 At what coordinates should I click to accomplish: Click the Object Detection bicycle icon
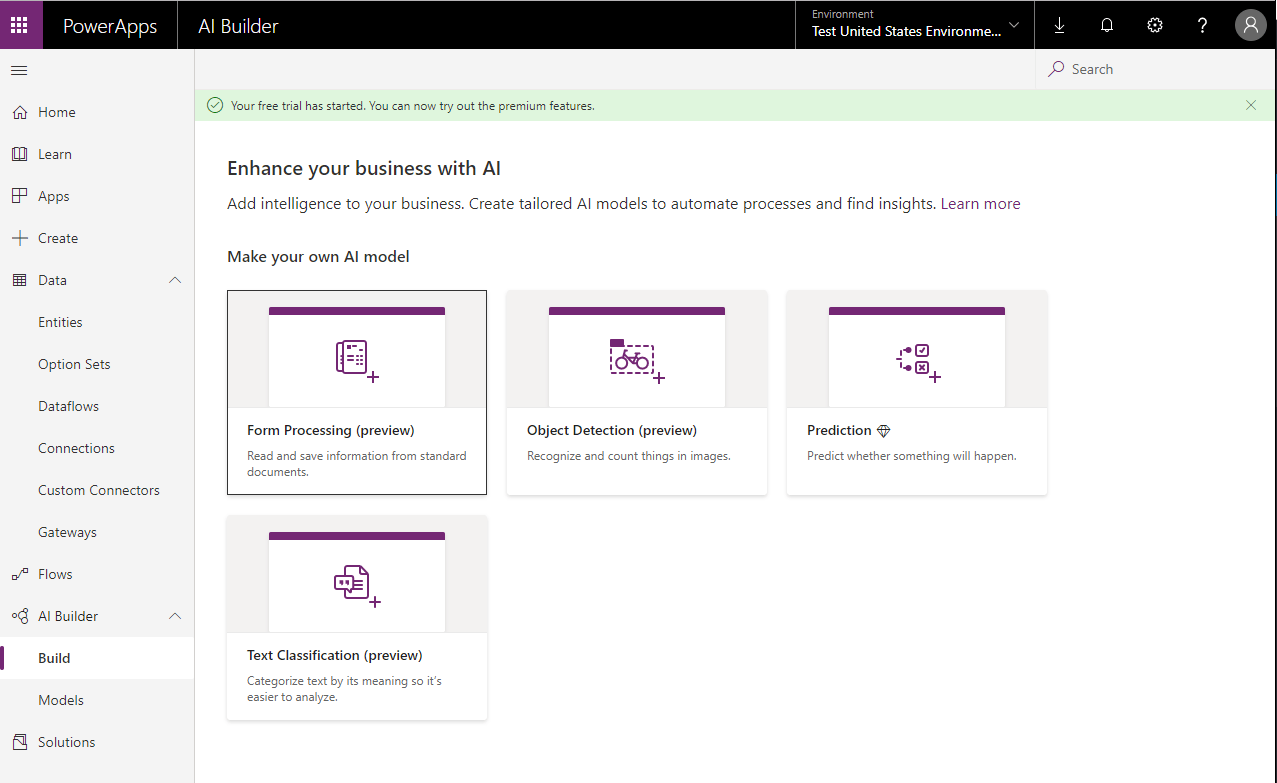(x=637, y=360)
